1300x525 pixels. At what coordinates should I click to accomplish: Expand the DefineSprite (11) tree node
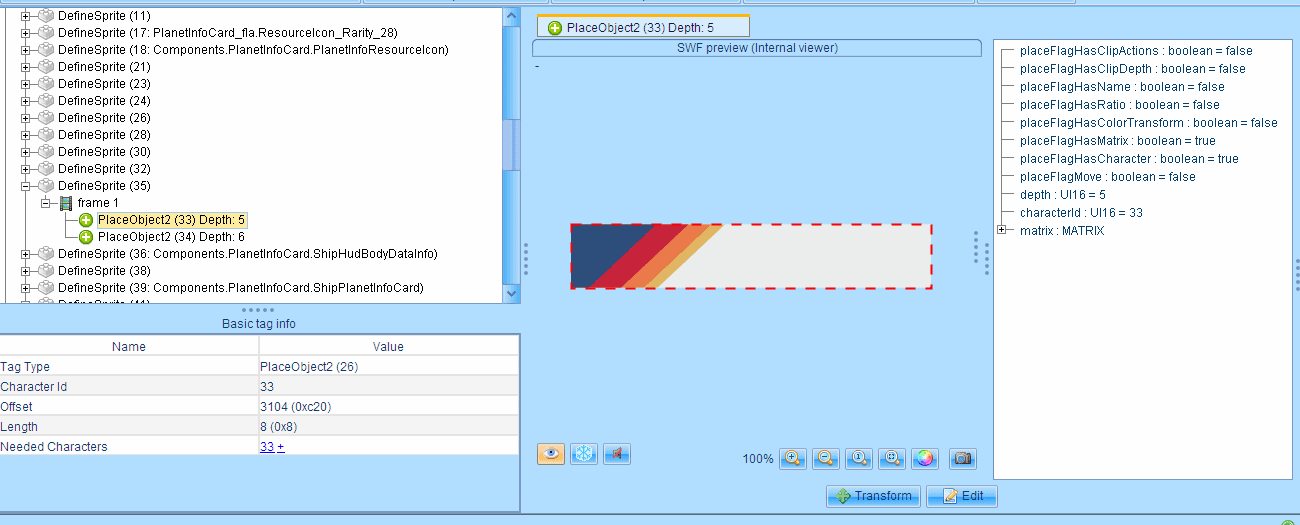tap(26, 16)
